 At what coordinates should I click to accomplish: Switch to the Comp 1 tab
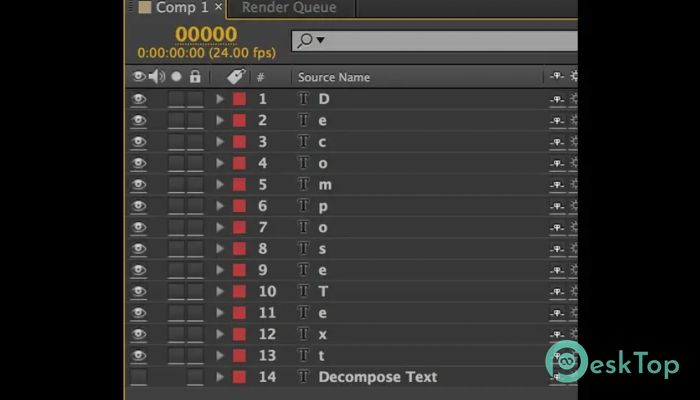[182, 8]
